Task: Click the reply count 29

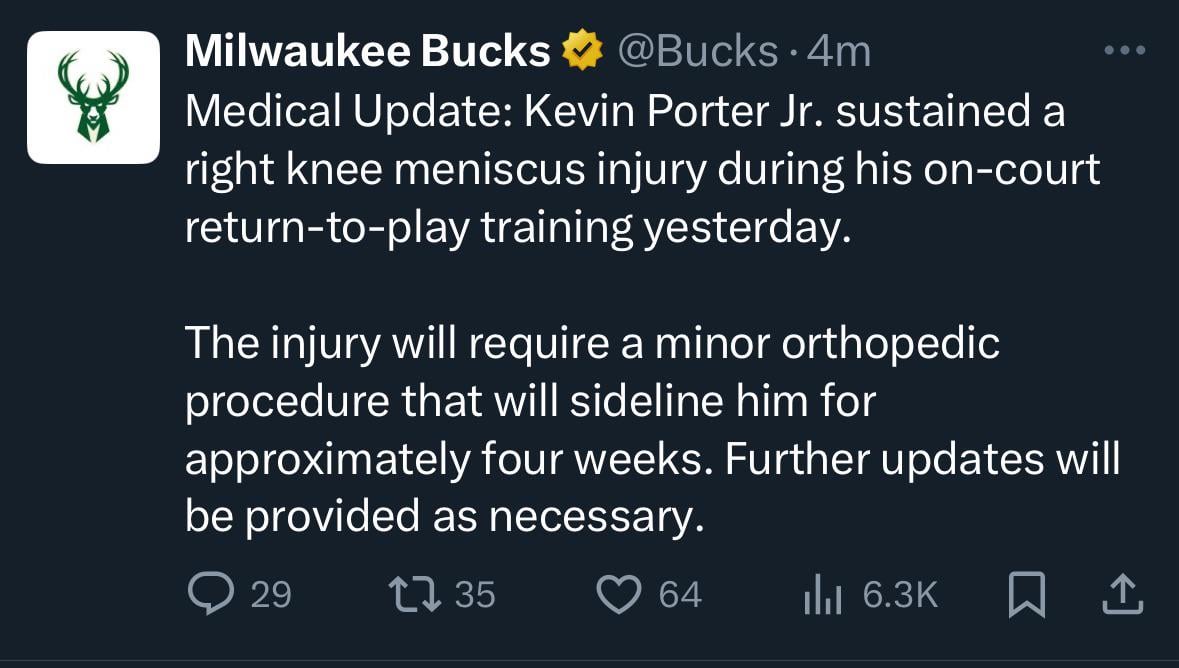Action: (x=270, y=596)
